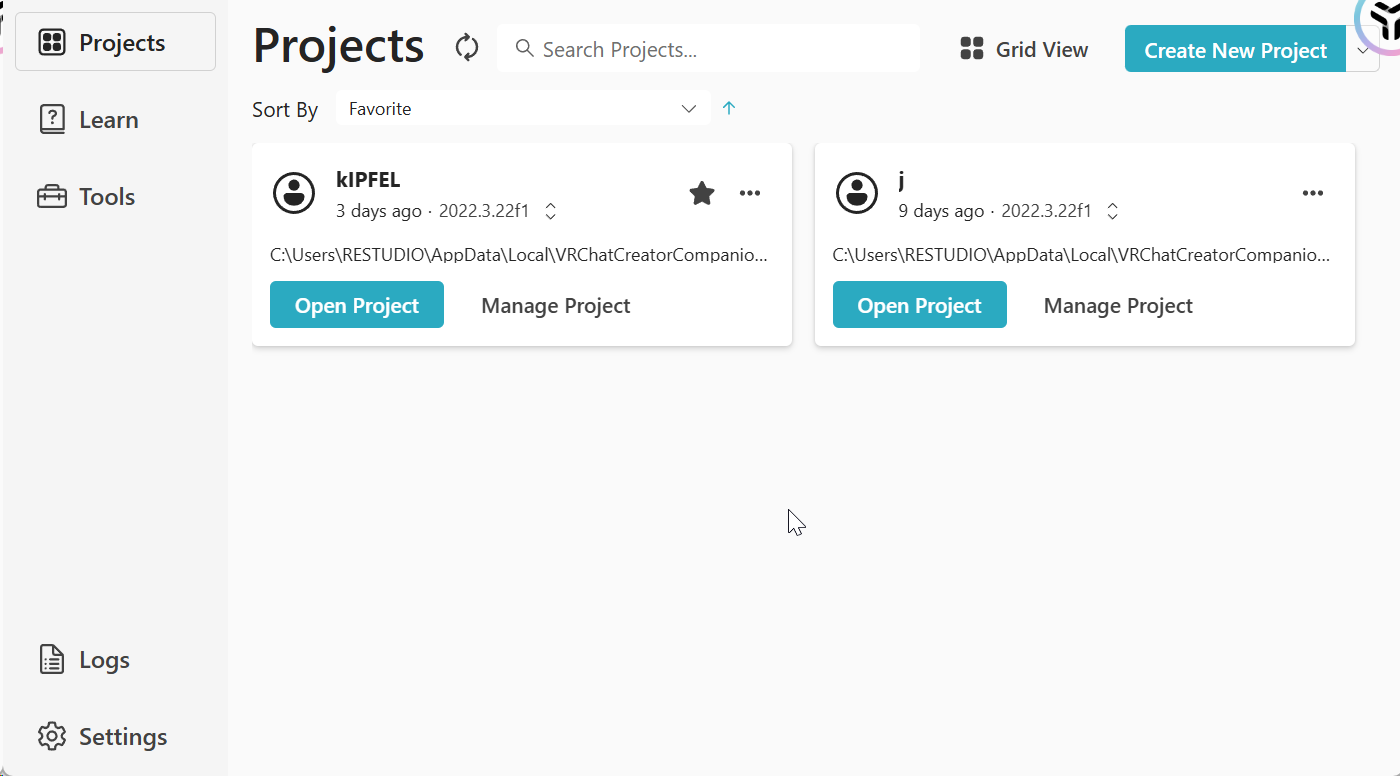
Task: Go to the Learn section
Action: click(x=108, y=120)
